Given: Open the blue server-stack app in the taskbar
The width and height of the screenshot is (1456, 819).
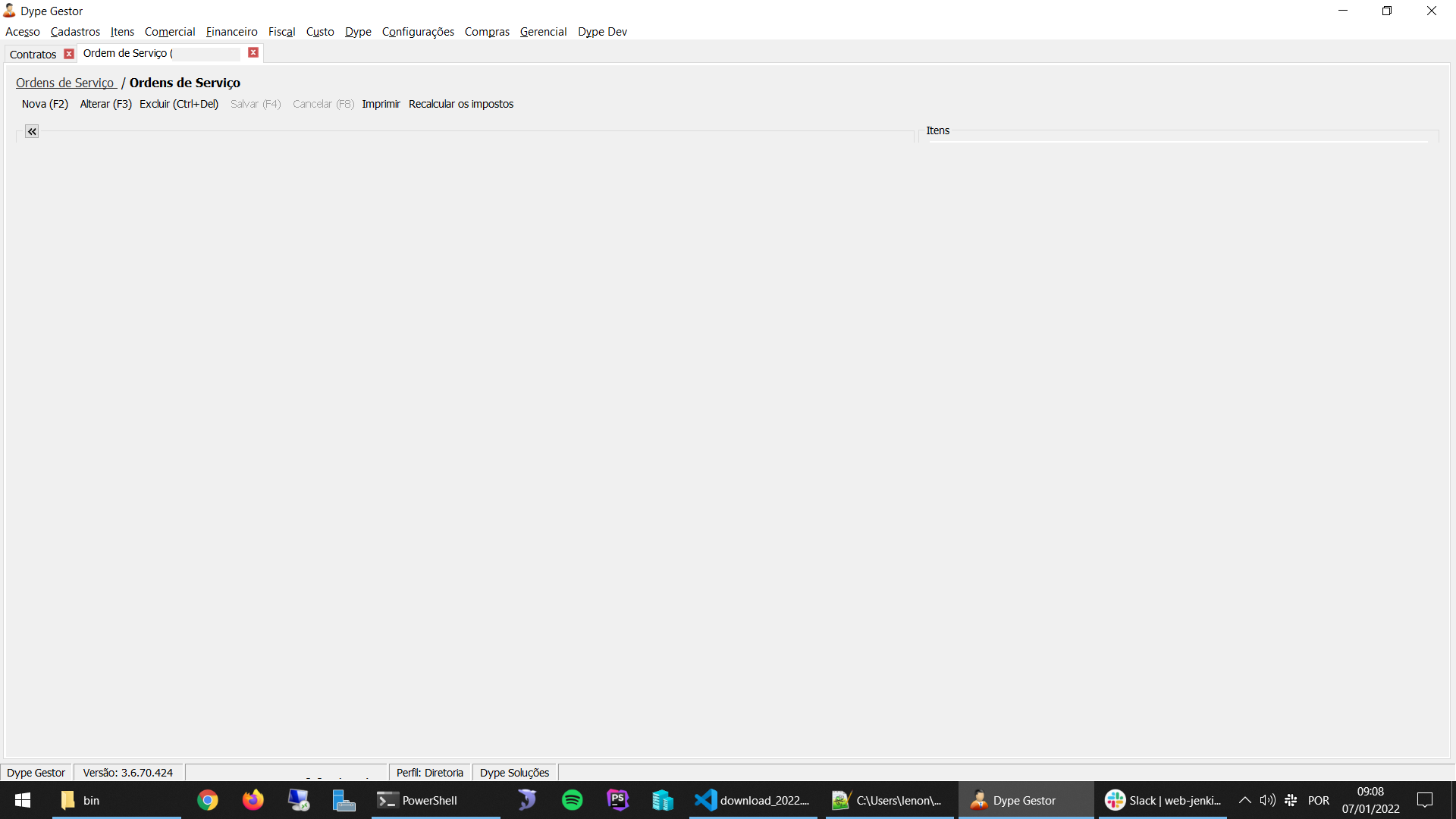Looking at the screenshot, I should point(664,800).
